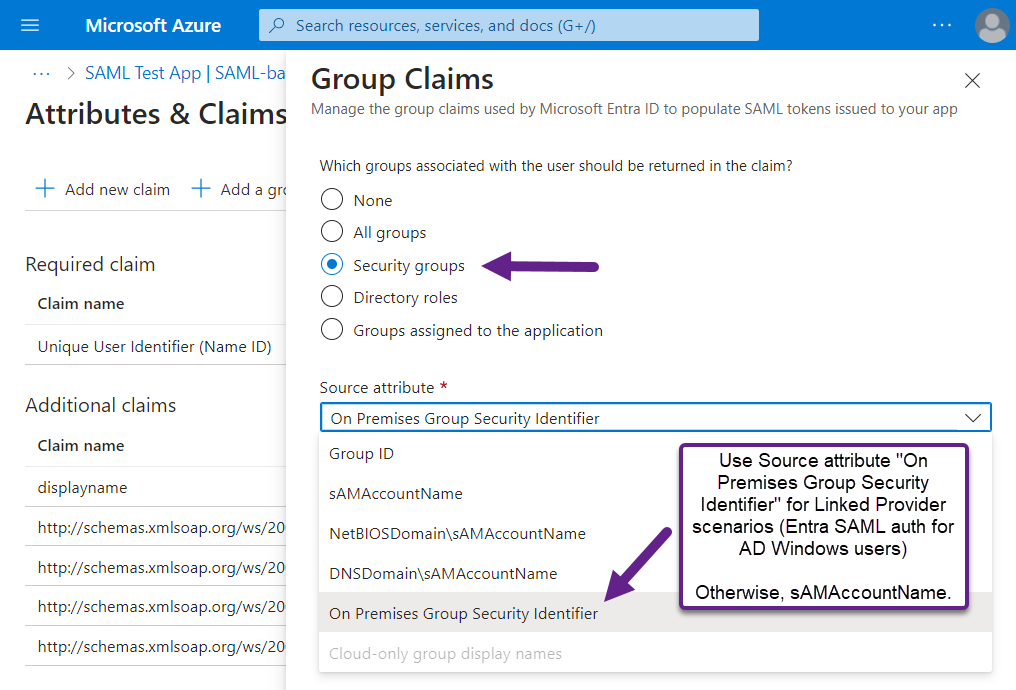Click the Add a group claim button

click(x=238, y=189)
